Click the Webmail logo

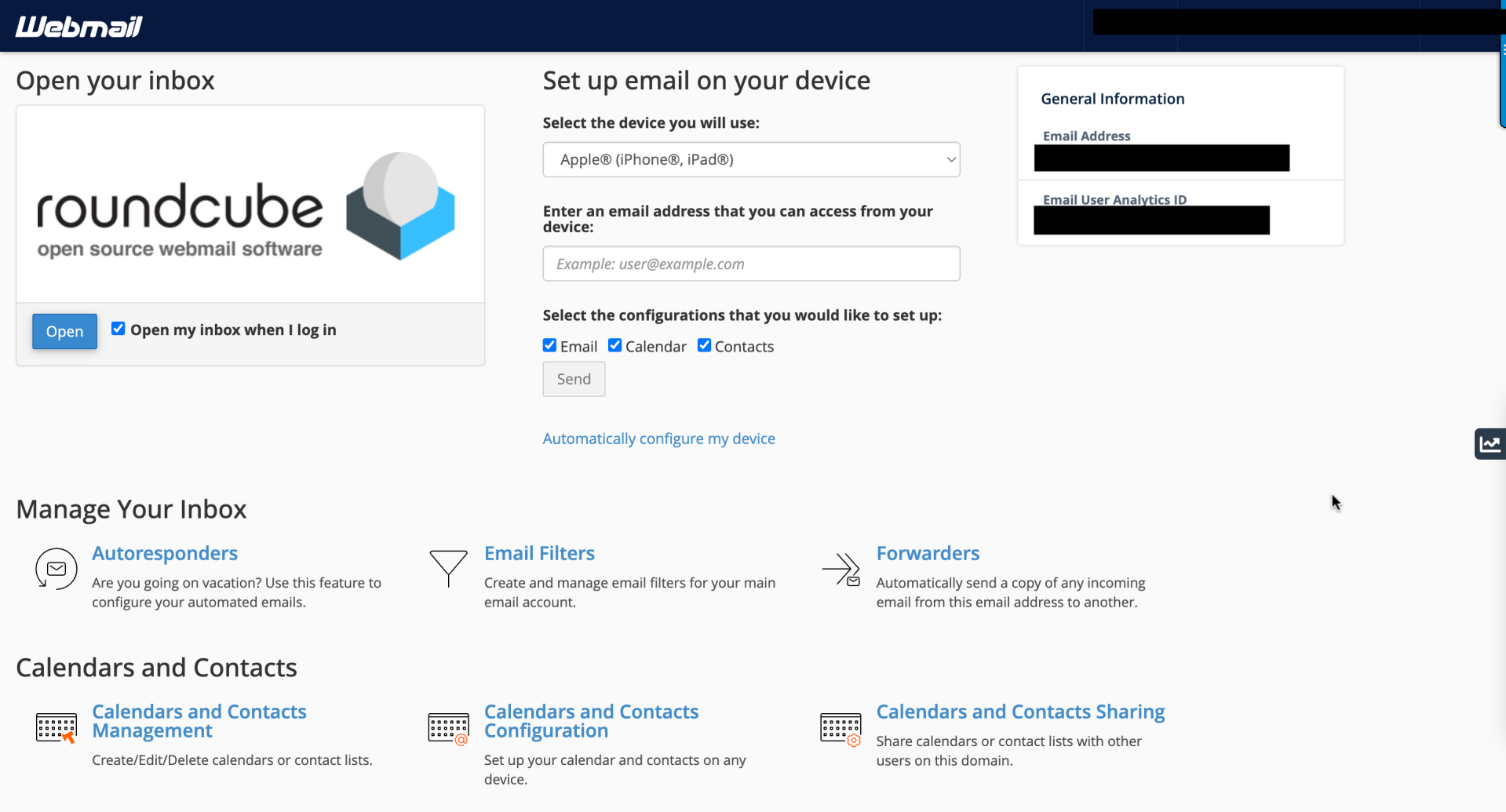[79, 27]
